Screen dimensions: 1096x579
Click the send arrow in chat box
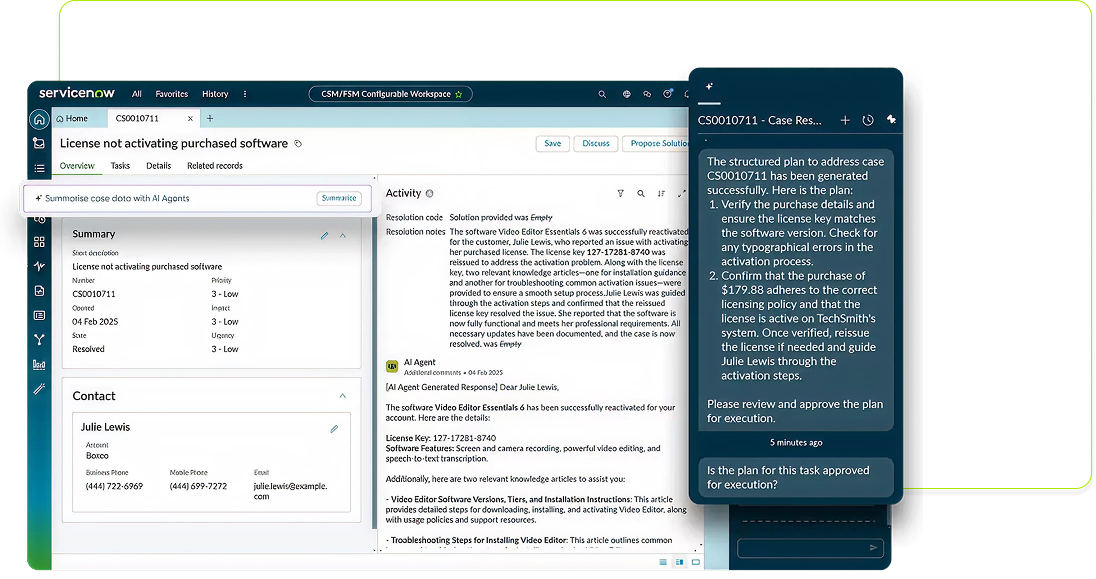pos(873,548)
